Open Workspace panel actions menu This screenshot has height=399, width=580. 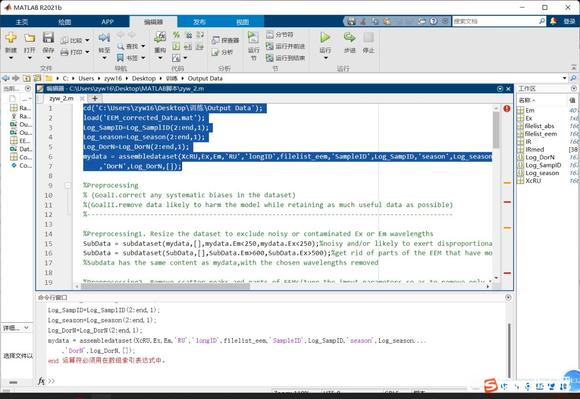click(x=573, y=88)
